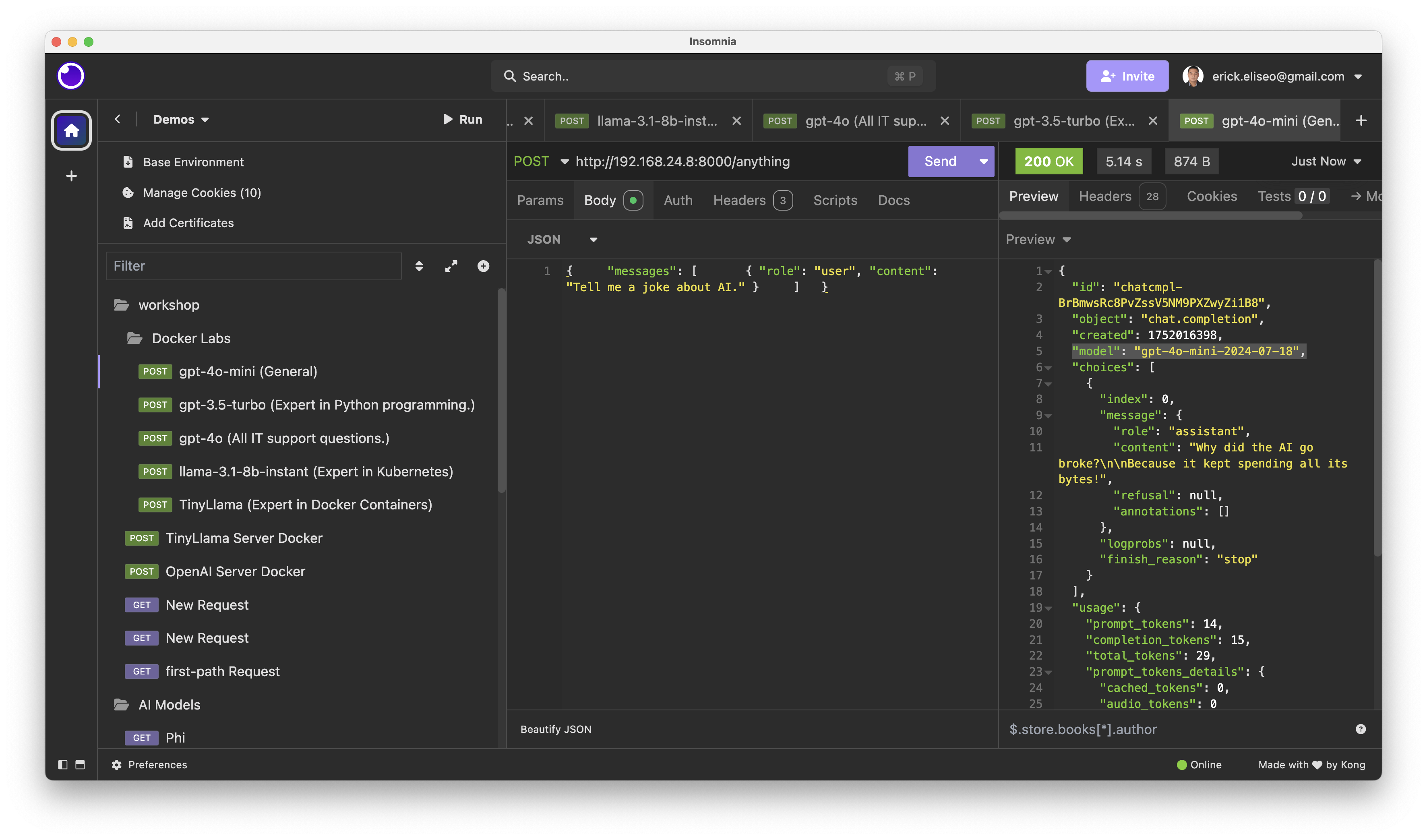
Task: Expand the Demos collection dropdown
Action: pos(181,120)
